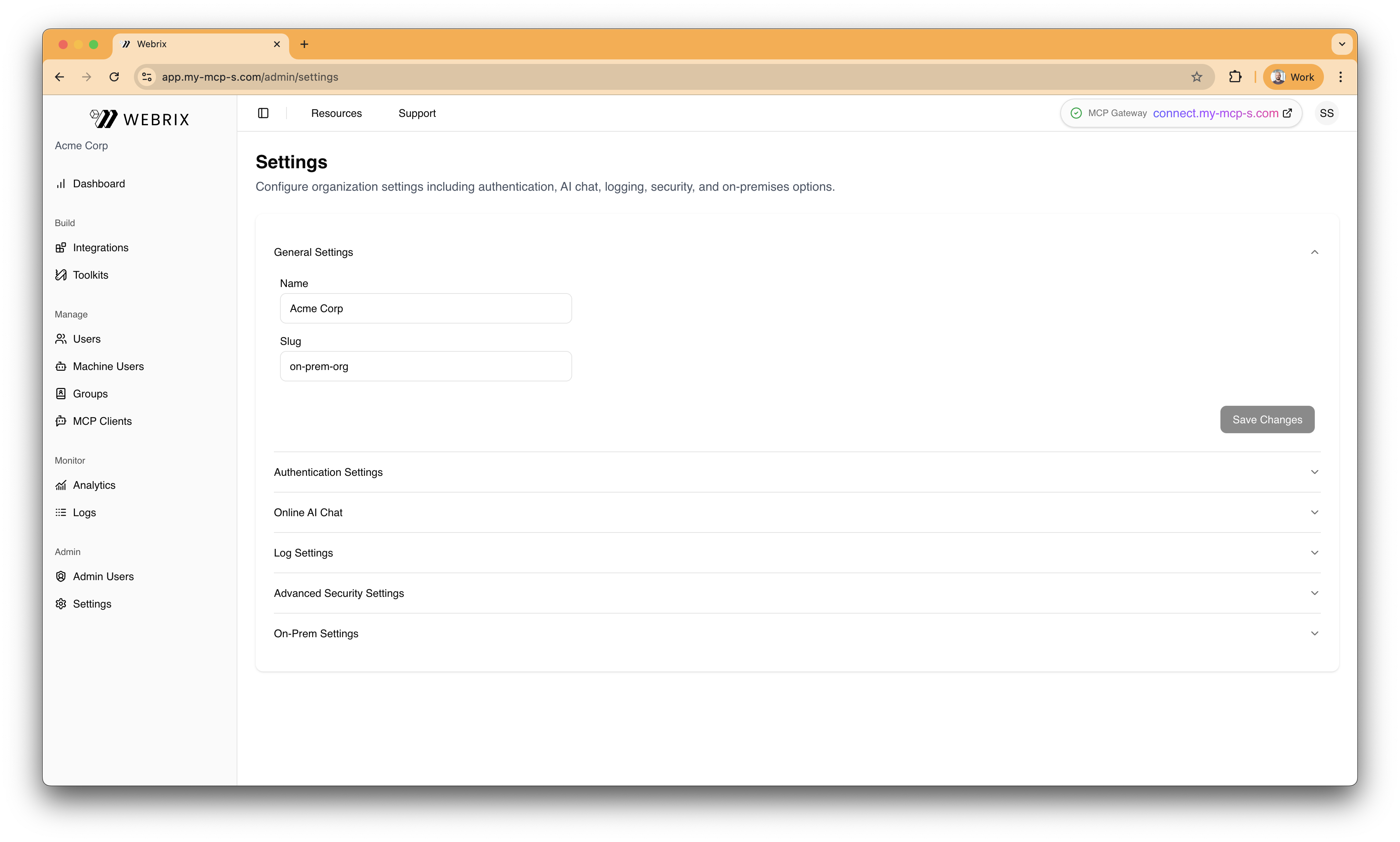
Task: Click the Save Changes button
Action: coord(1267,419)
